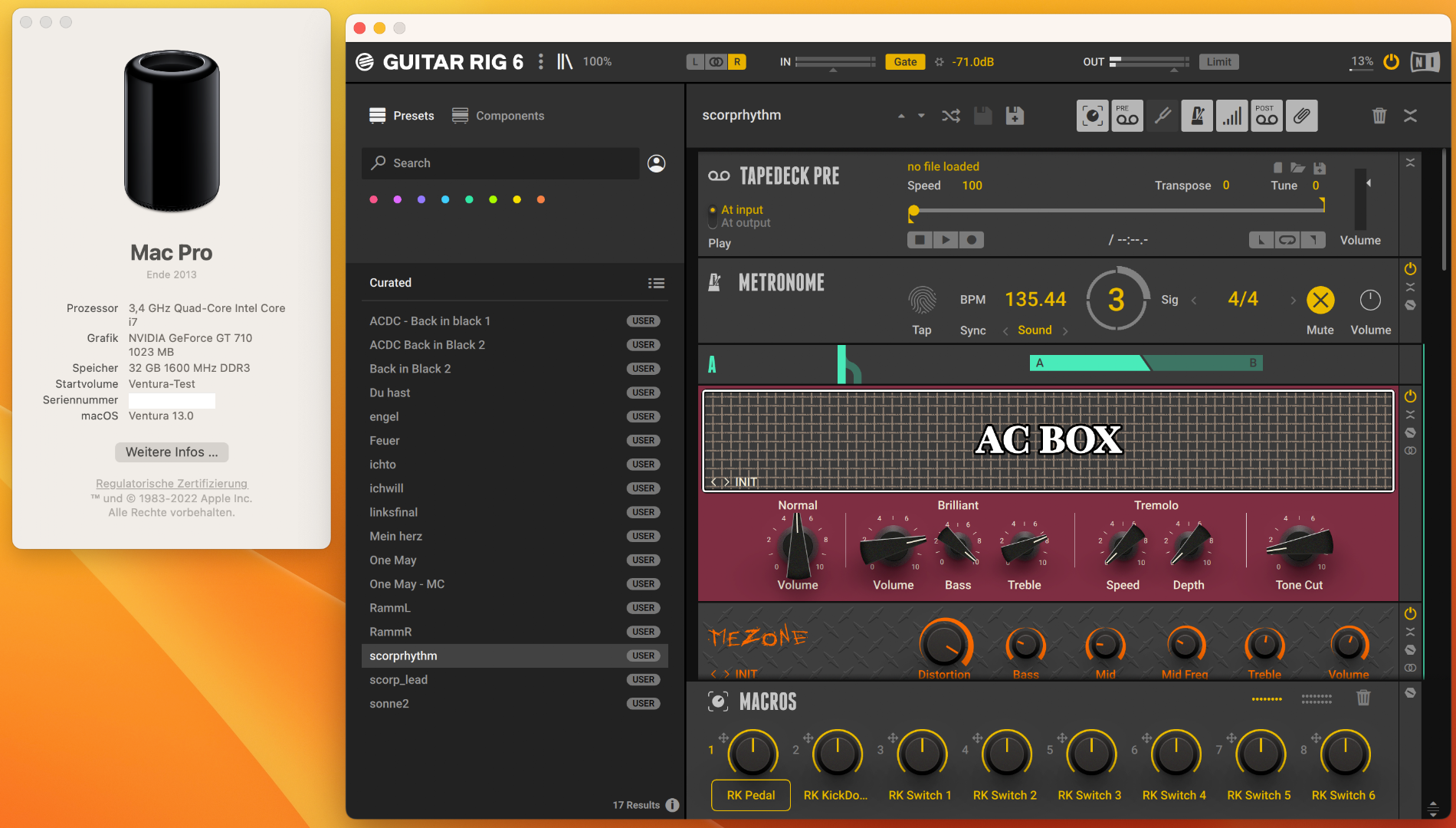
Task: Collapse all rack components arrow icon
Action: (x=1410, y=116)
